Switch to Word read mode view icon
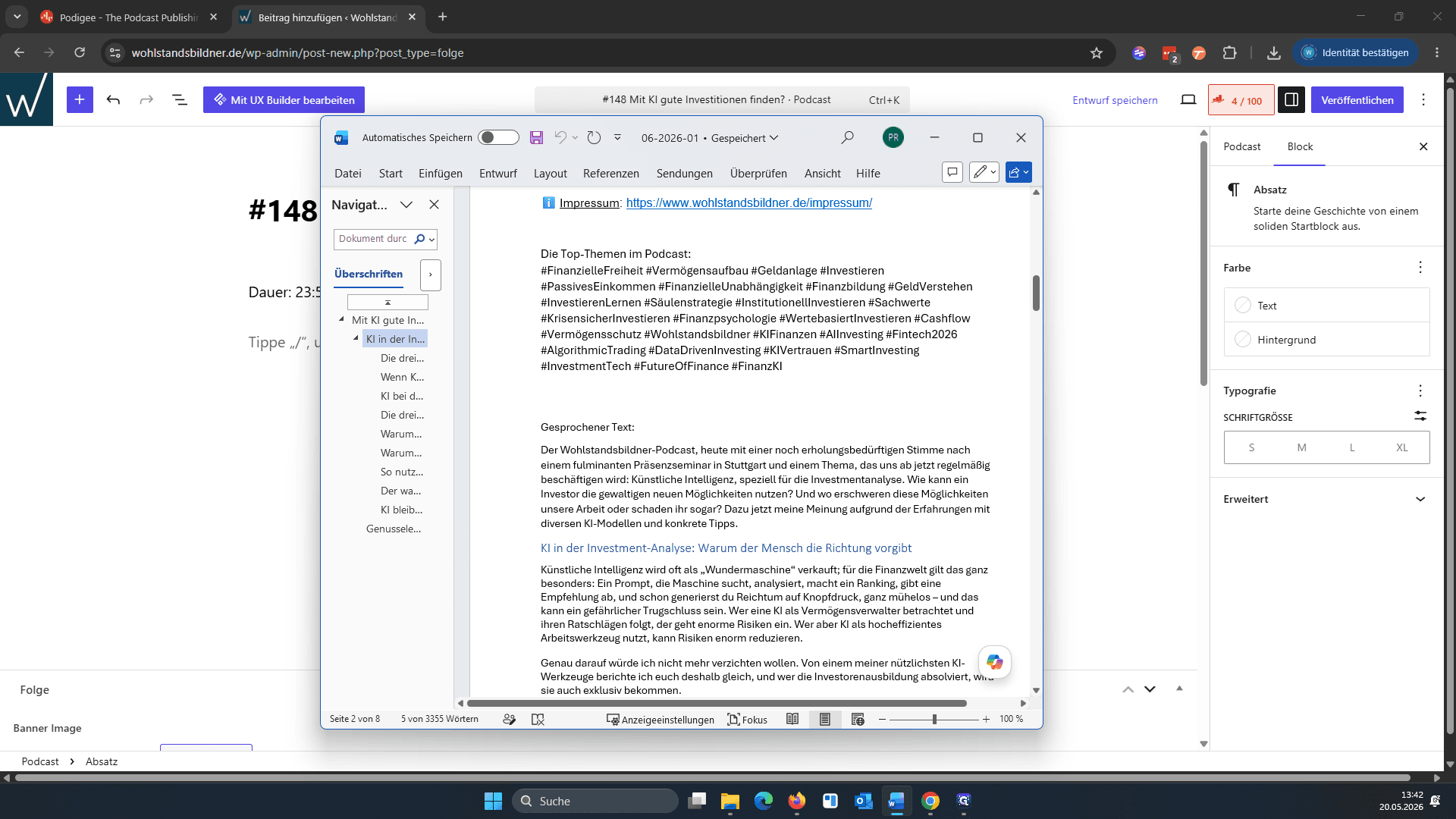Viewport: 1456px width, 819px height. [x=792, y=719]
